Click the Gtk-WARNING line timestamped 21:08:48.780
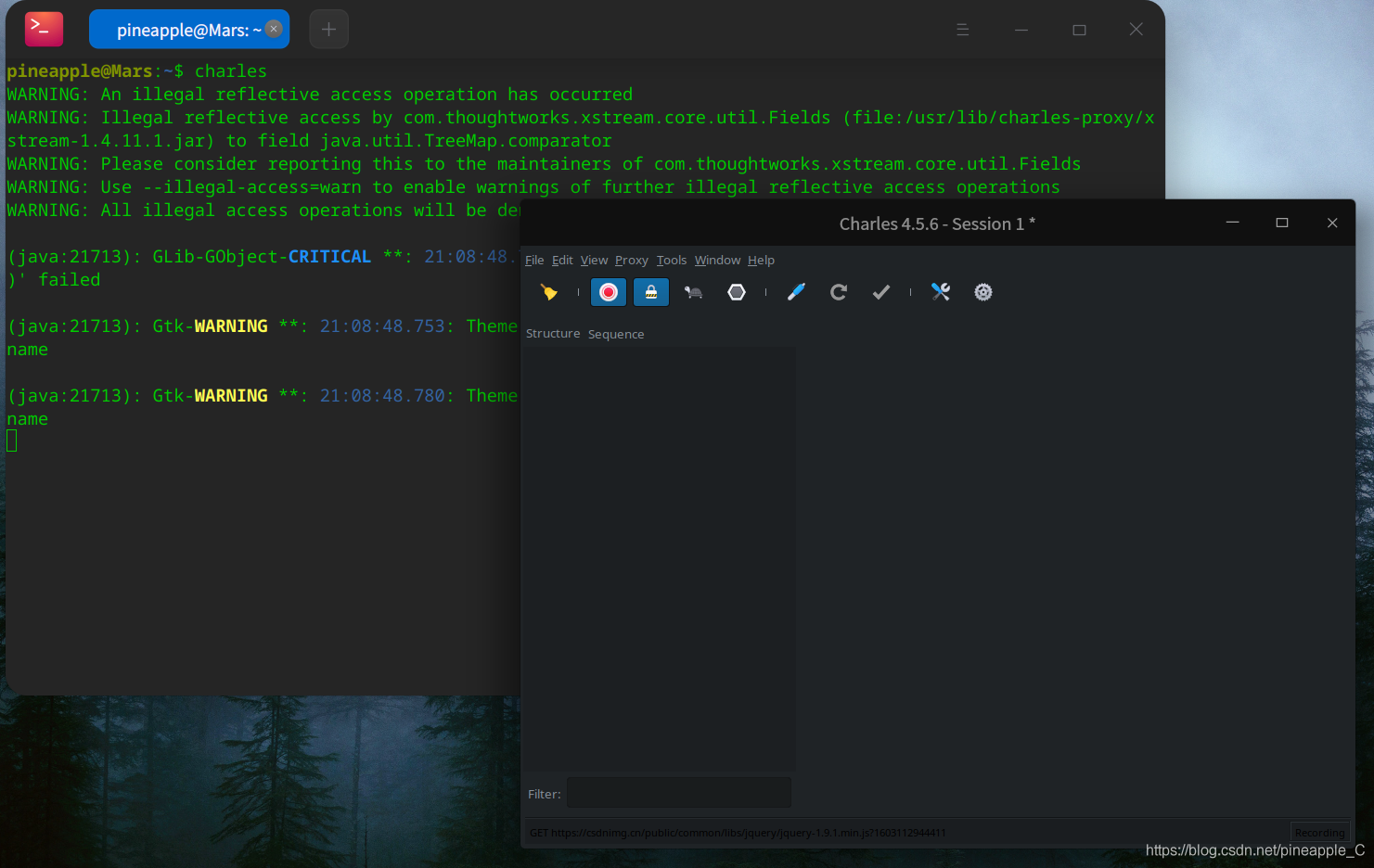 [263, 396]
